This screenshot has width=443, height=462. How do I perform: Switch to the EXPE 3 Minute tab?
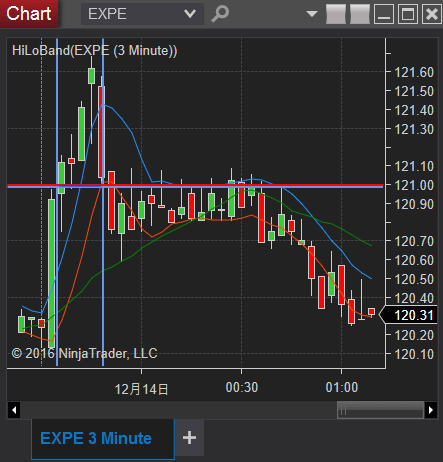point(103,439)
